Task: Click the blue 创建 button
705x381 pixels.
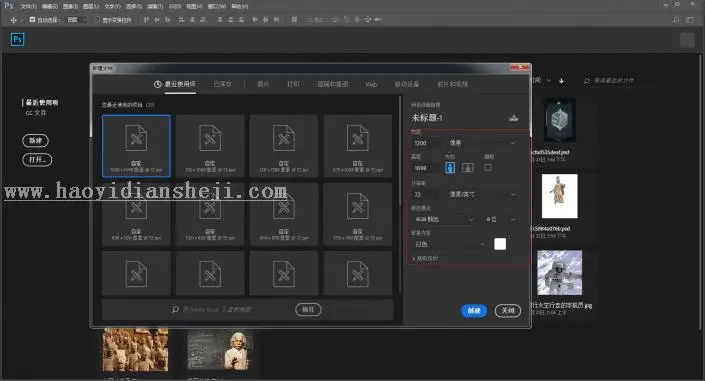Action: pos(474,310)
